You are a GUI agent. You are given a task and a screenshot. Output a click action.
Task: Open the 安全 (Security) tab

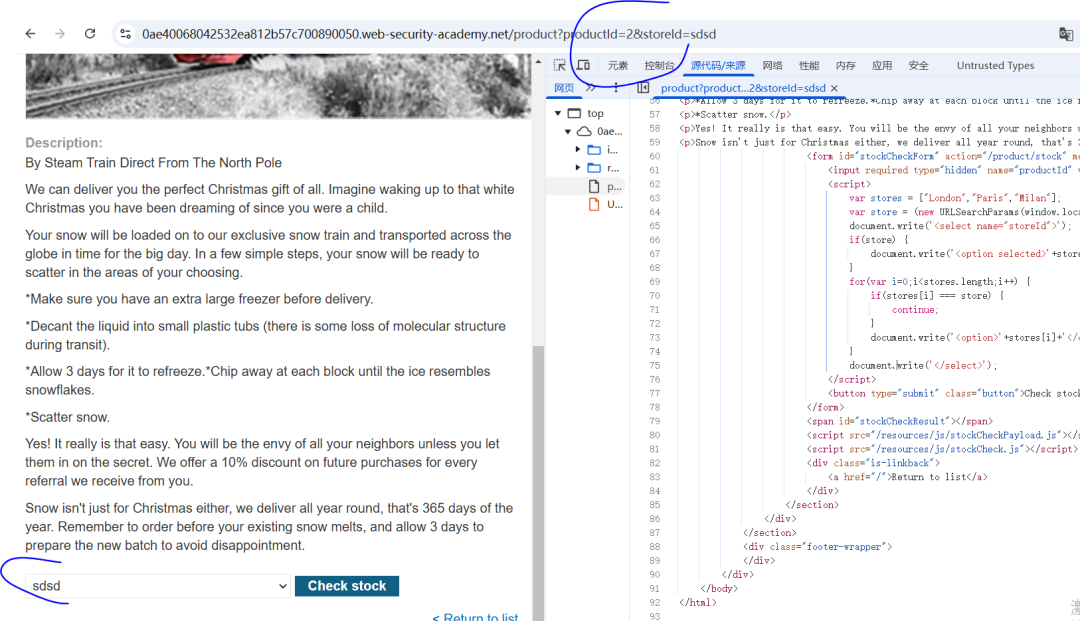(x=918, y=65)
